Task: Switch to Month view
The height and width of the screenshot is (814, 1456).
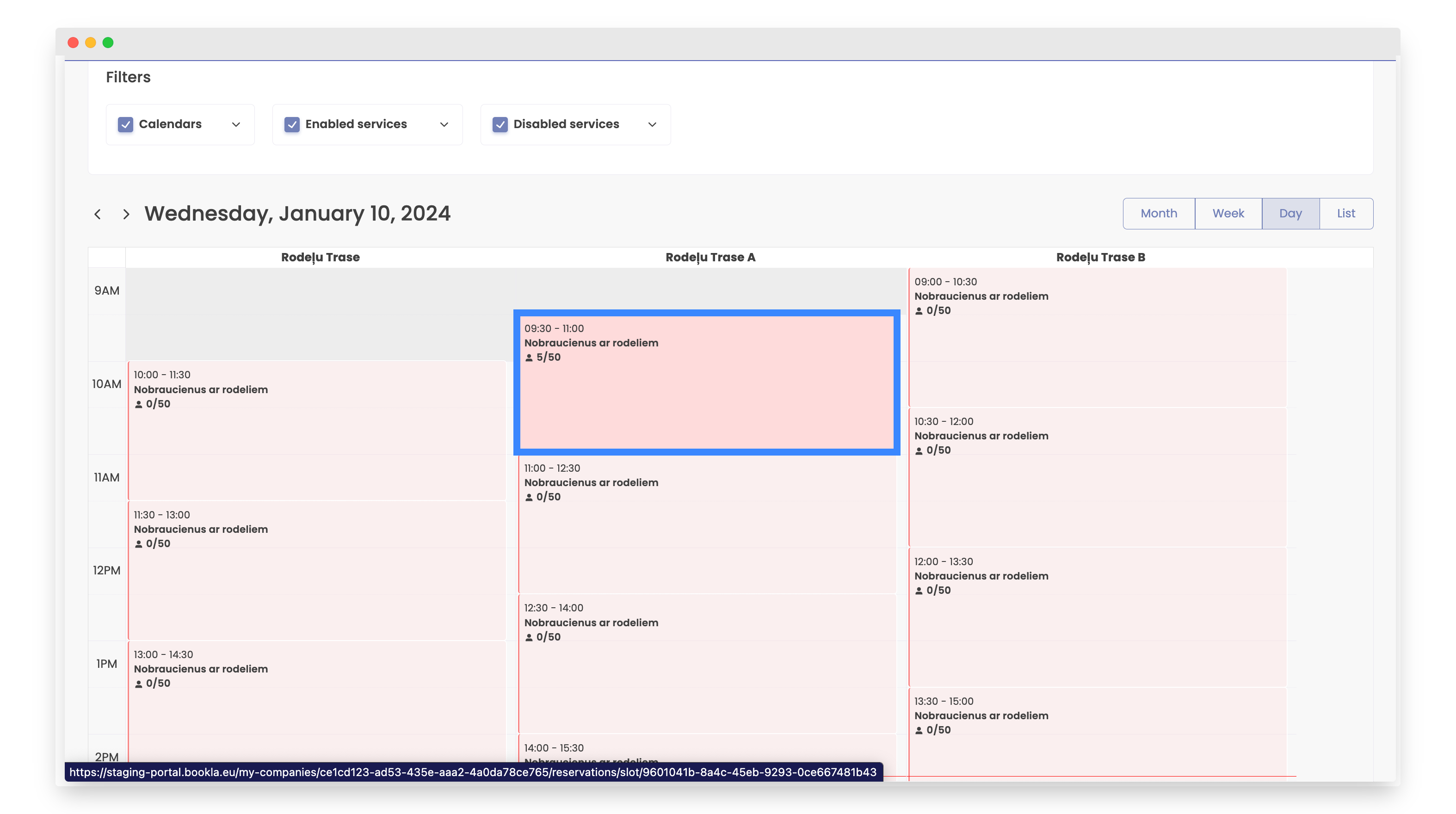Action: 1159,214
